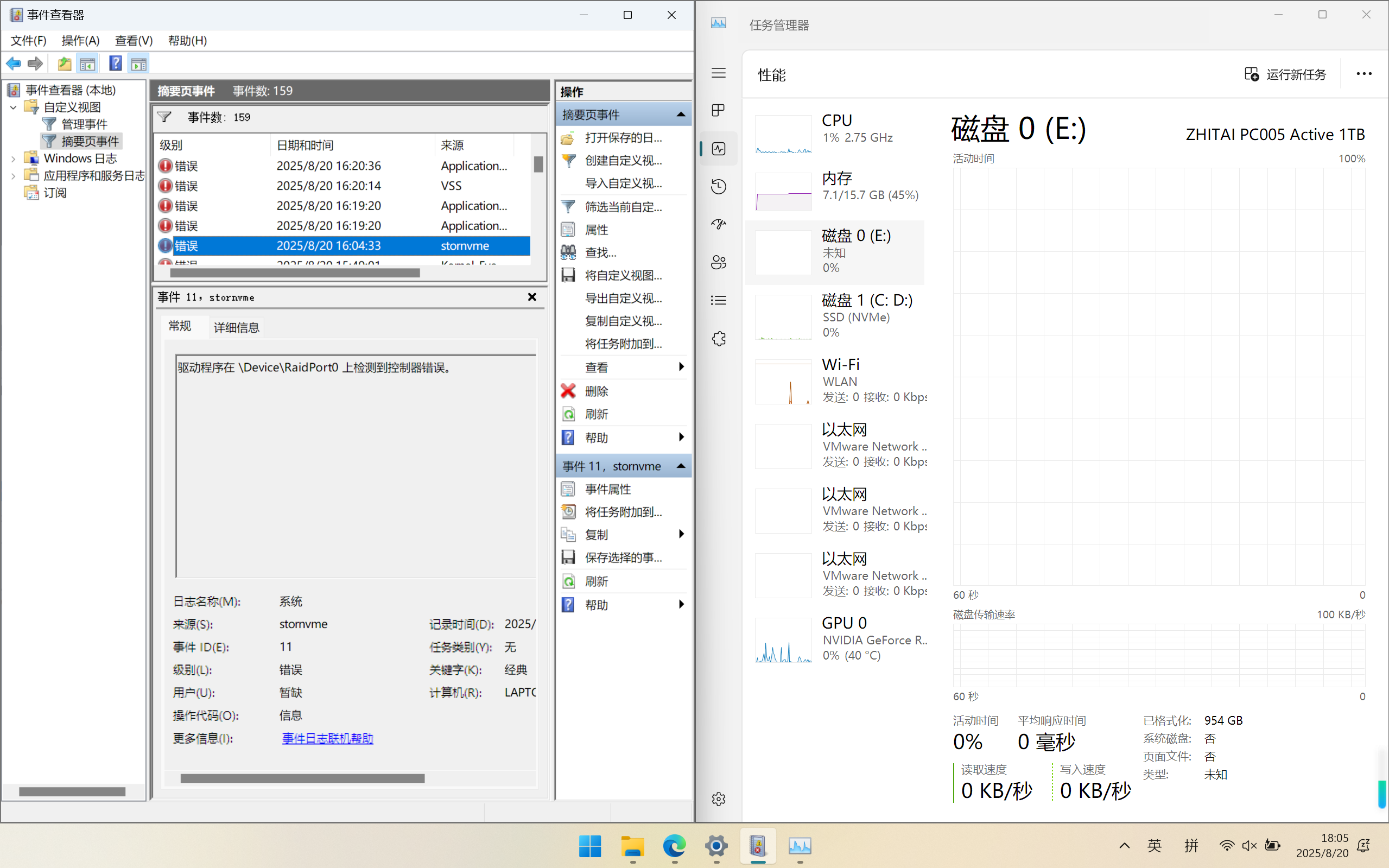The width and height of the screenshot is (1389, 868).
Task: Open the 文件(F) menu
Action: 29,41
